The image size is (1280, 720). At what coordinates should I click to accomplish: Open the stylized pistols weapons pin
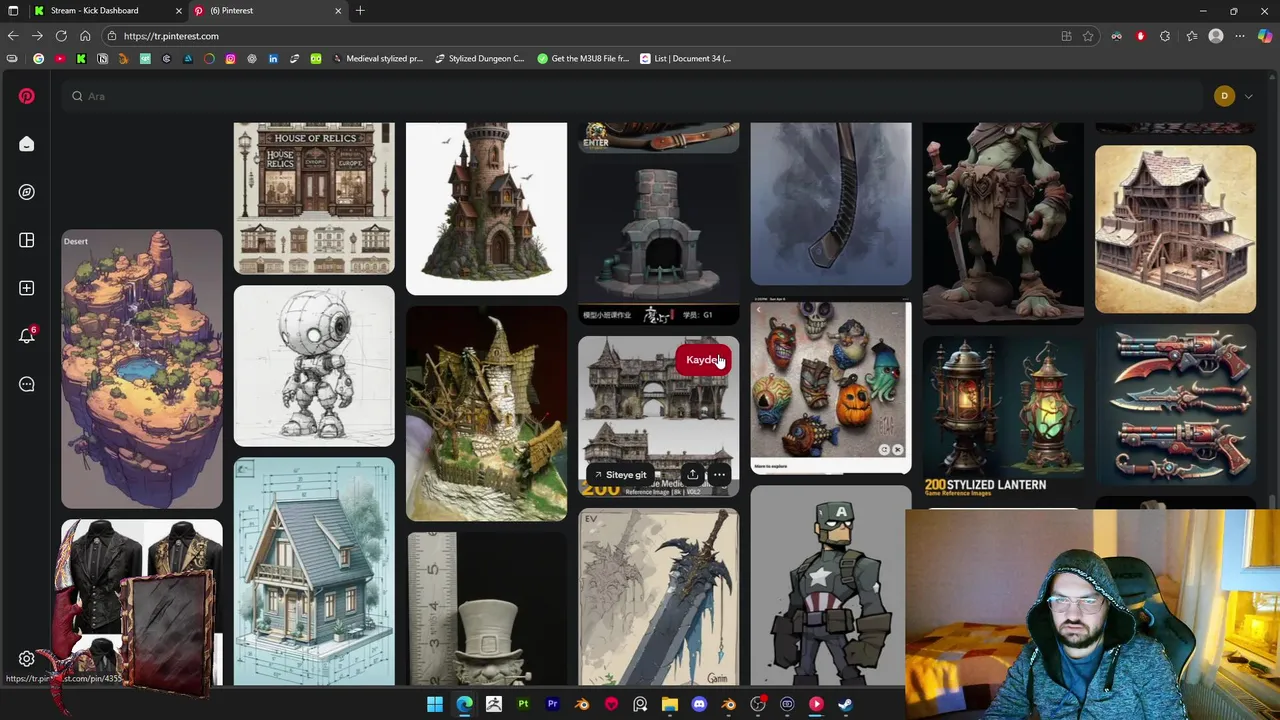(1175, 405)
